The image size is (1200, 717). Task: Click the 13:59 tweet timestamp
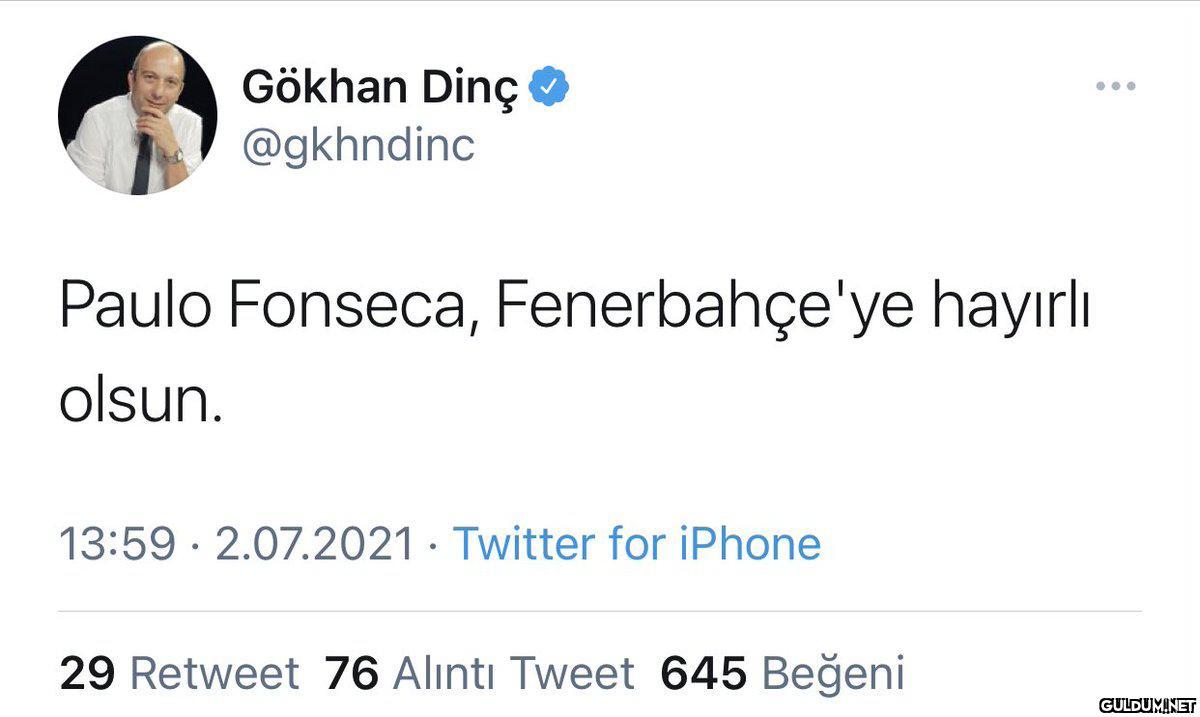(x=117, y=545)
